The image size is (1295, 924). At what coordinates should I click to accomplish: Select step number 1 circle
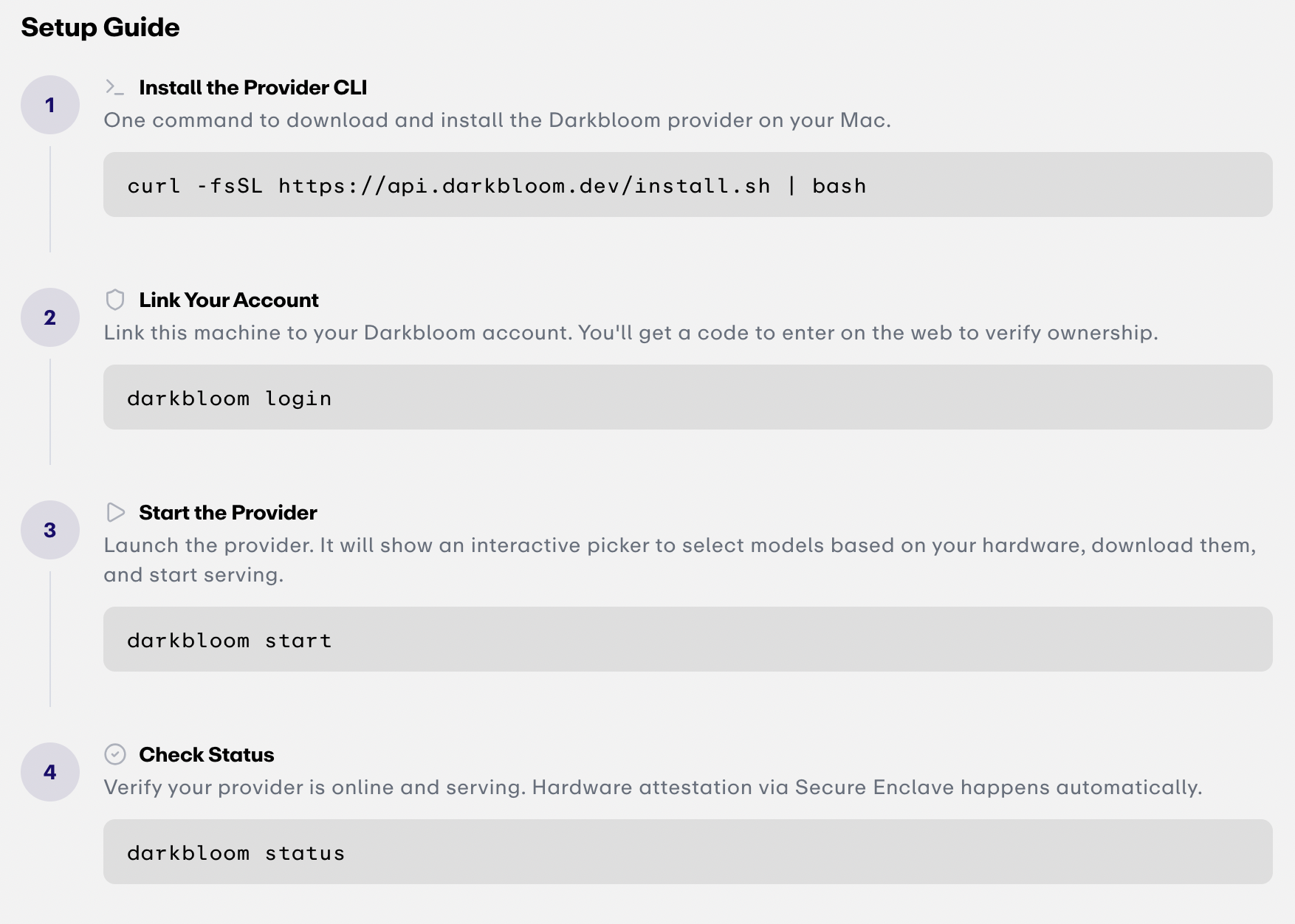coord(50,105)
